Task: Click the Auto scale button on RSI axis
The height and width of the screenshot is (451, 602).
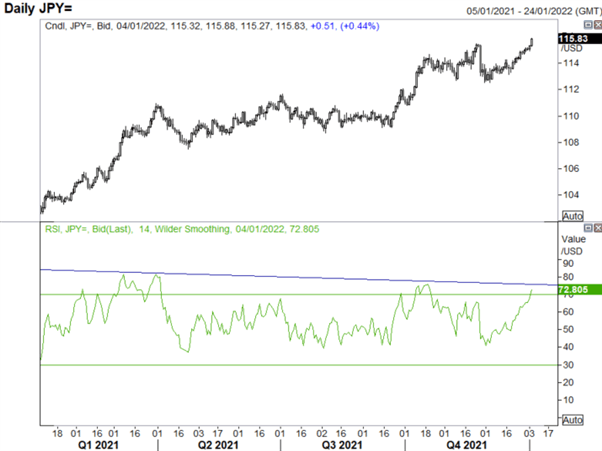Action: coord(572,420)
